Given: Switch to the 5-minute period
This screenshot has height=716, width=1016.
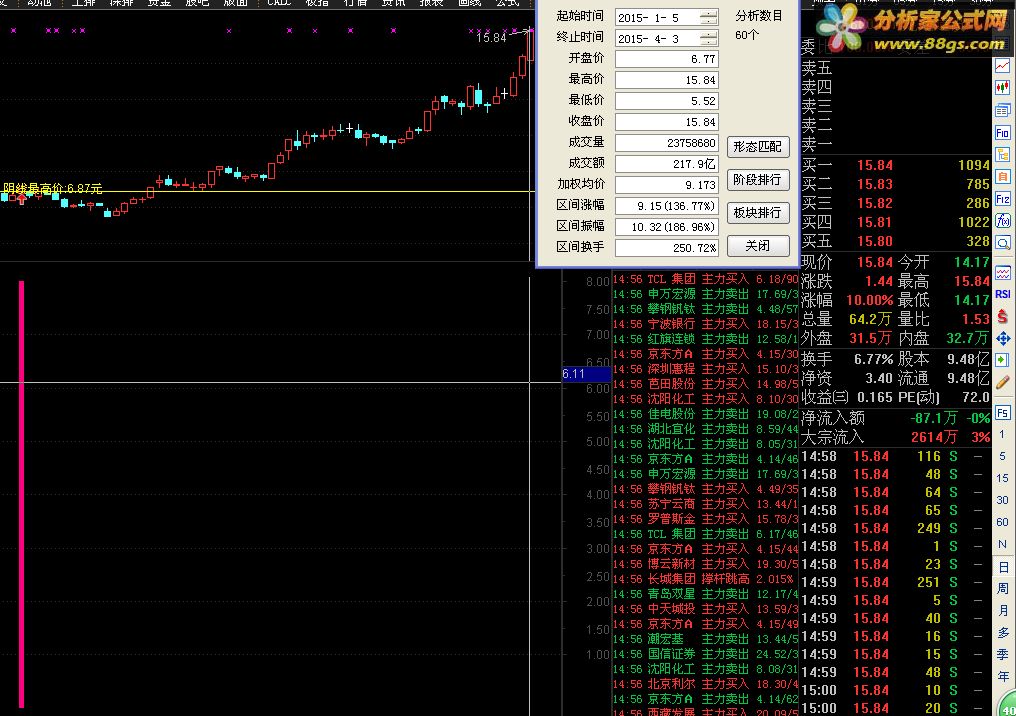Looking at the screenshot, I should click(1002, 456).
